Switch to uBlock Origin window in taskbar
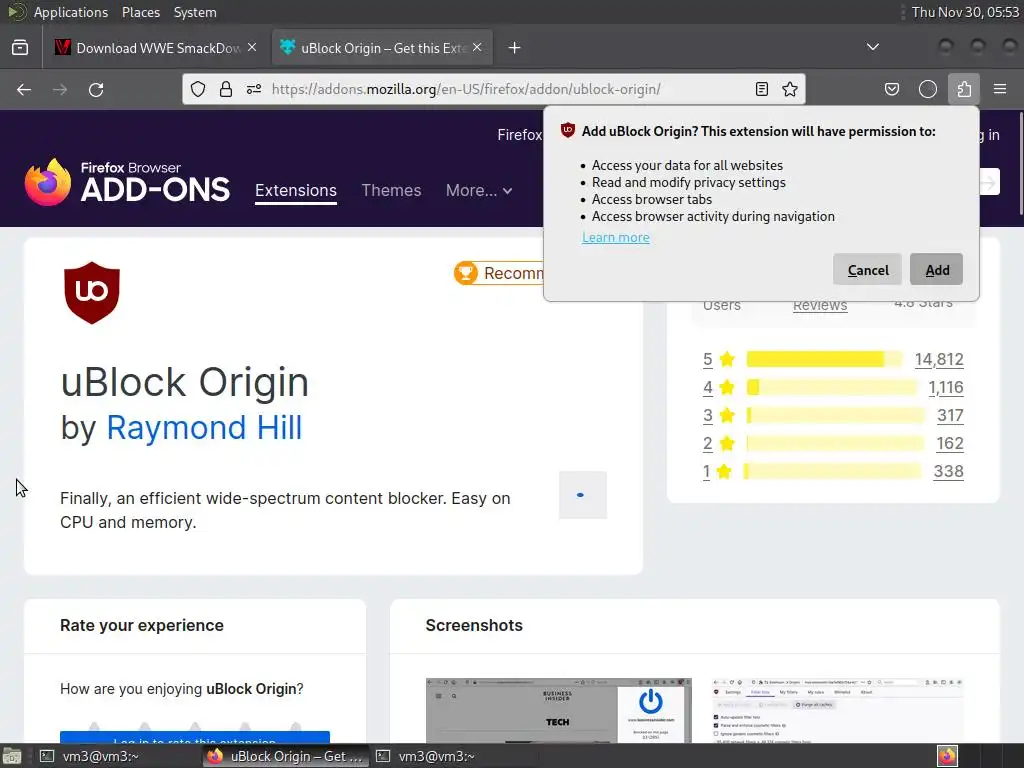 pos(285,756)
